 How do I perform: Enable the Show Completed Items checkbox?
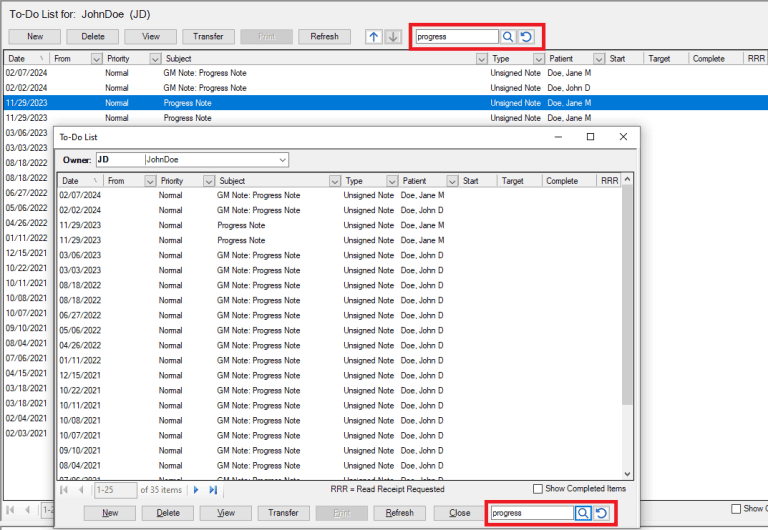pos(538,489)
